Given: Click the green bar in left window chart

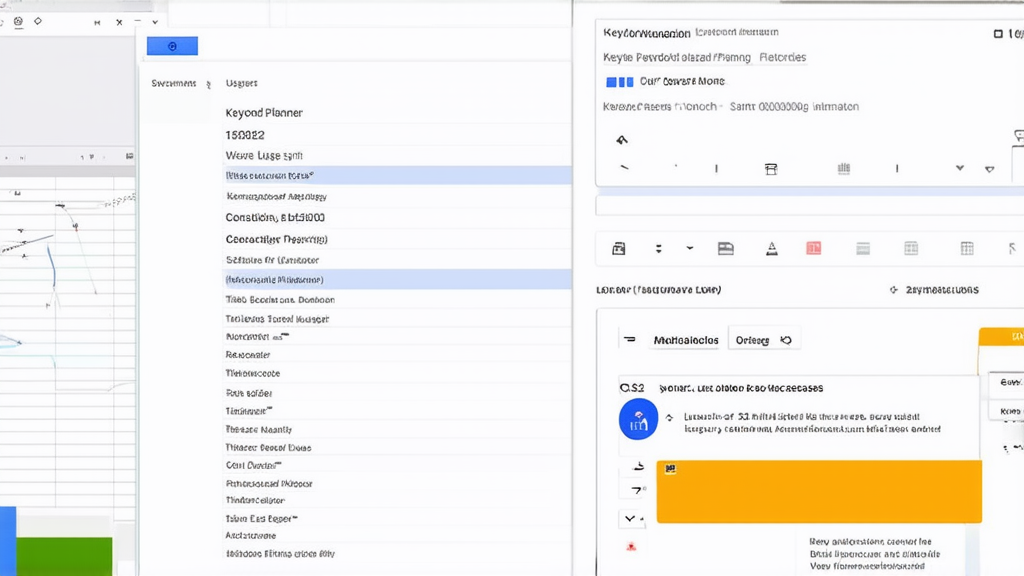Looking at the screenshot, I should pos(64,556).
